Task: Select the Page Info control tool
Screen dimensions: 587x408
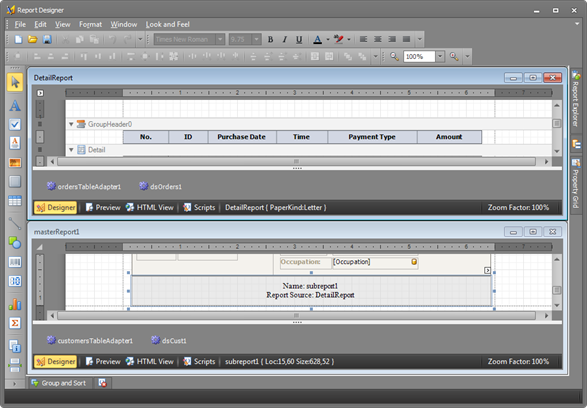Action: (x=15, y=346)
